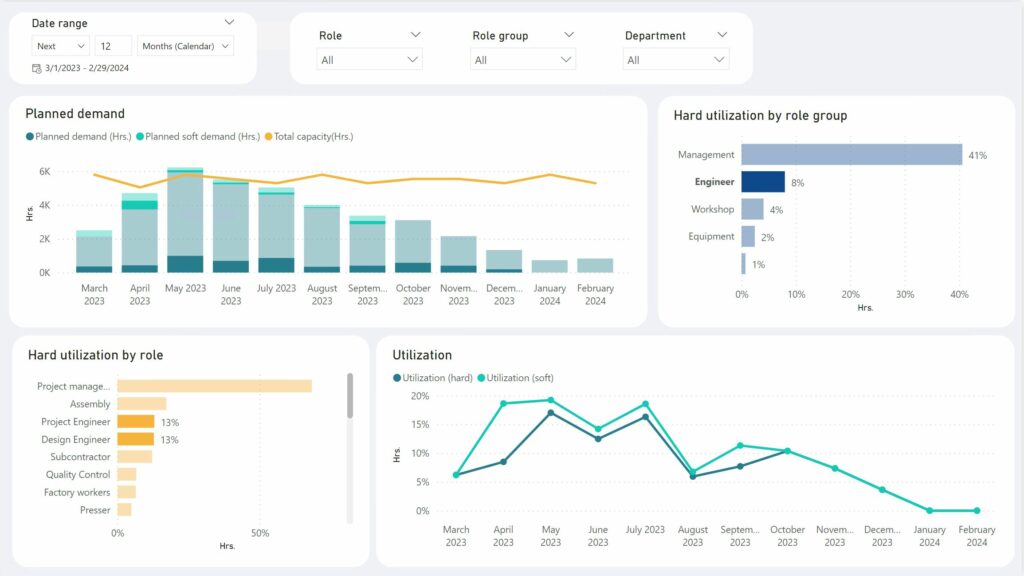Click the "12" months input field

tap(113, 45)
